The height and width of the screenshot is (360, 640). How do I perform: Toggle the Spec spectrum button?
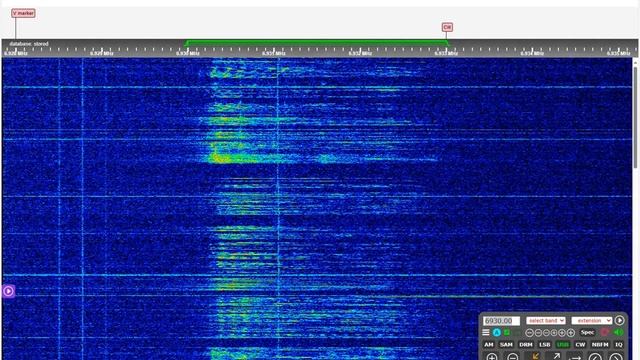588,332
